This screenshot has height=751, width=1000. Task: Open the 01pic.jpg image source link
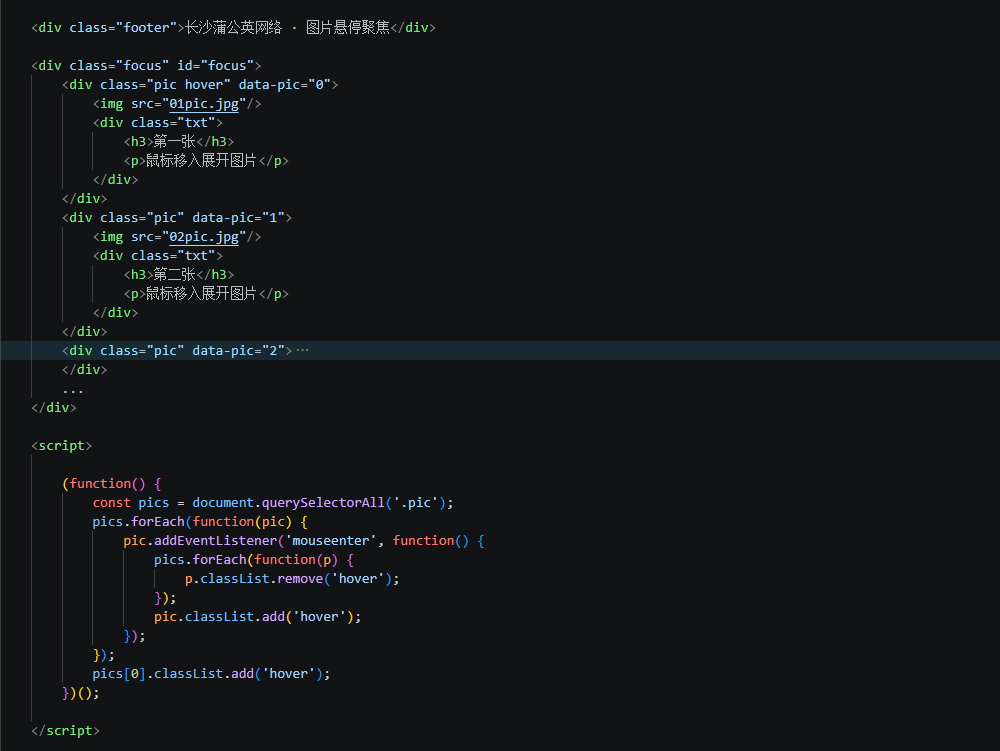point(203,103)
